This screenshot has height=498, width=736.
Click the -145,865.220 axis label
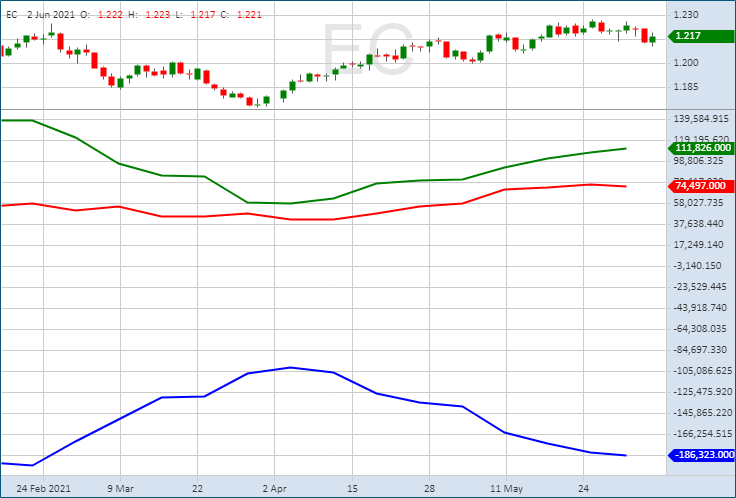pos(703,413)
